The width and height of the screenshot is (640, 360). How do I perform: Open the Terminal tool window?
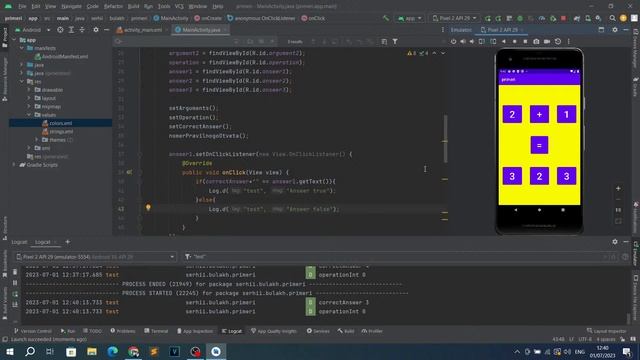tap(156, 331)
